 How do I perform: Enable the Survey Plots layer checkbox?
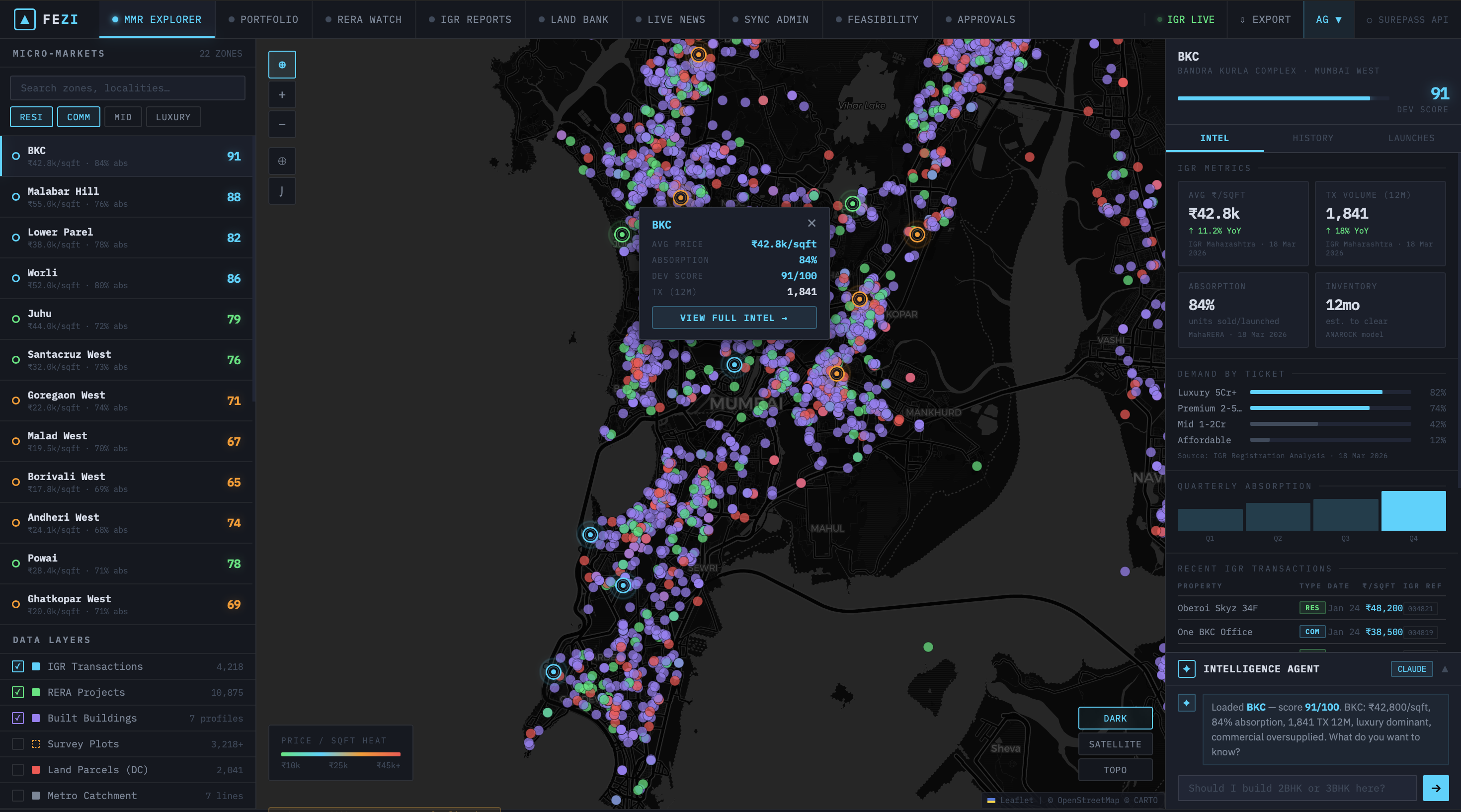click(x=18, y=744)
